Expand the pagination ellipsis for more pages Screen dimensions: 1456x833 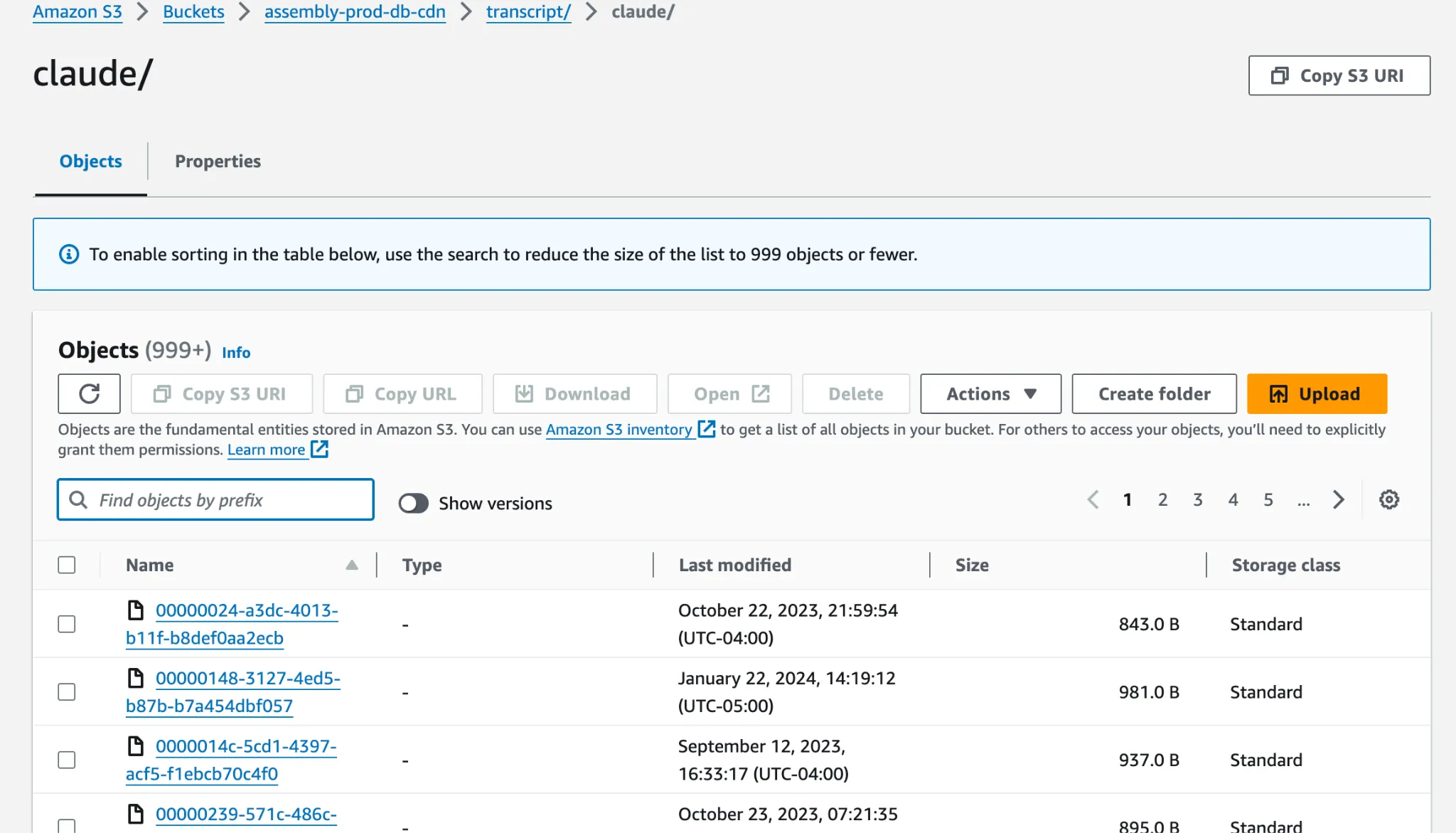click(1302, 500)
